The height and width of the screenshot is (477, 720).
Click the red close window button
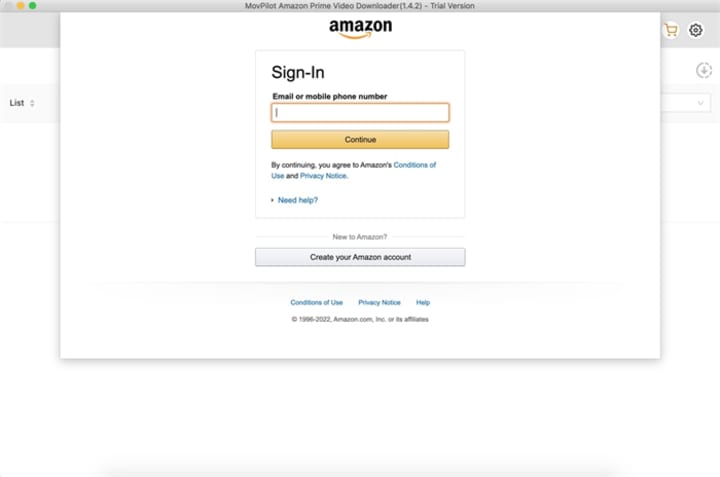pyautogui.click(x=9, y=6)
